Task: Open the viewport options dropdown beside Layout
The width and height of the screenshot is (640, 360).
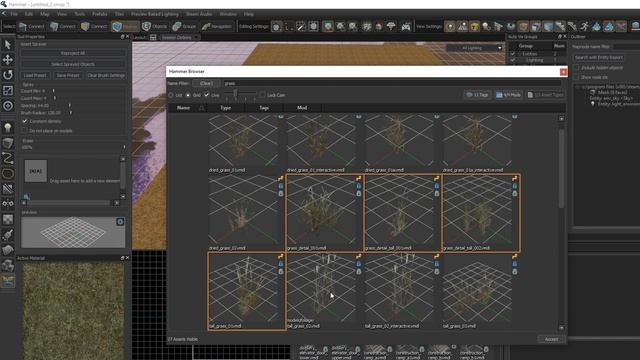Action: [x=180, y=37]
